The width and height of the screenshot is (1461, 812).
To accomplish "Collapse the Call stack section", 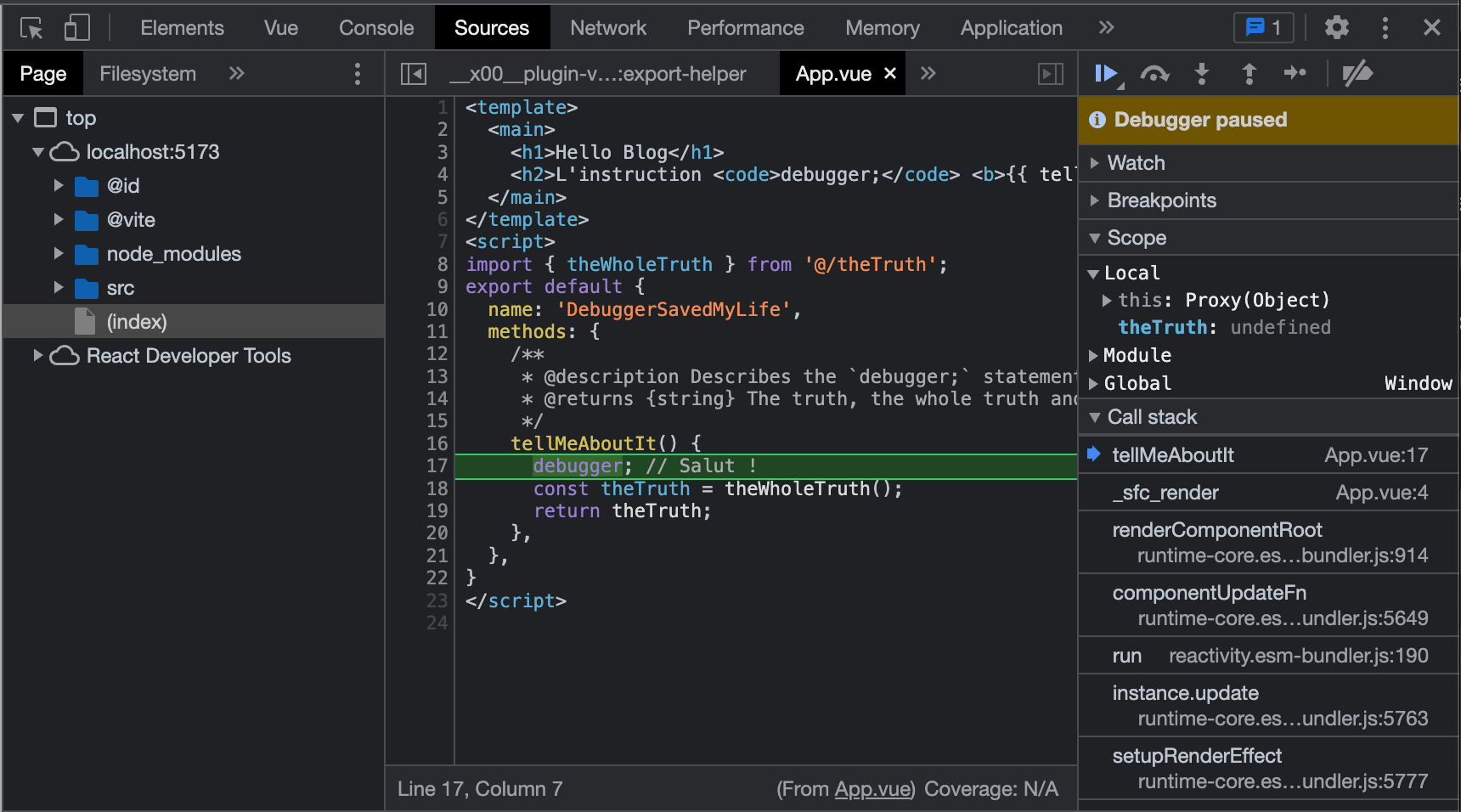I will (x=1096, y=416).
